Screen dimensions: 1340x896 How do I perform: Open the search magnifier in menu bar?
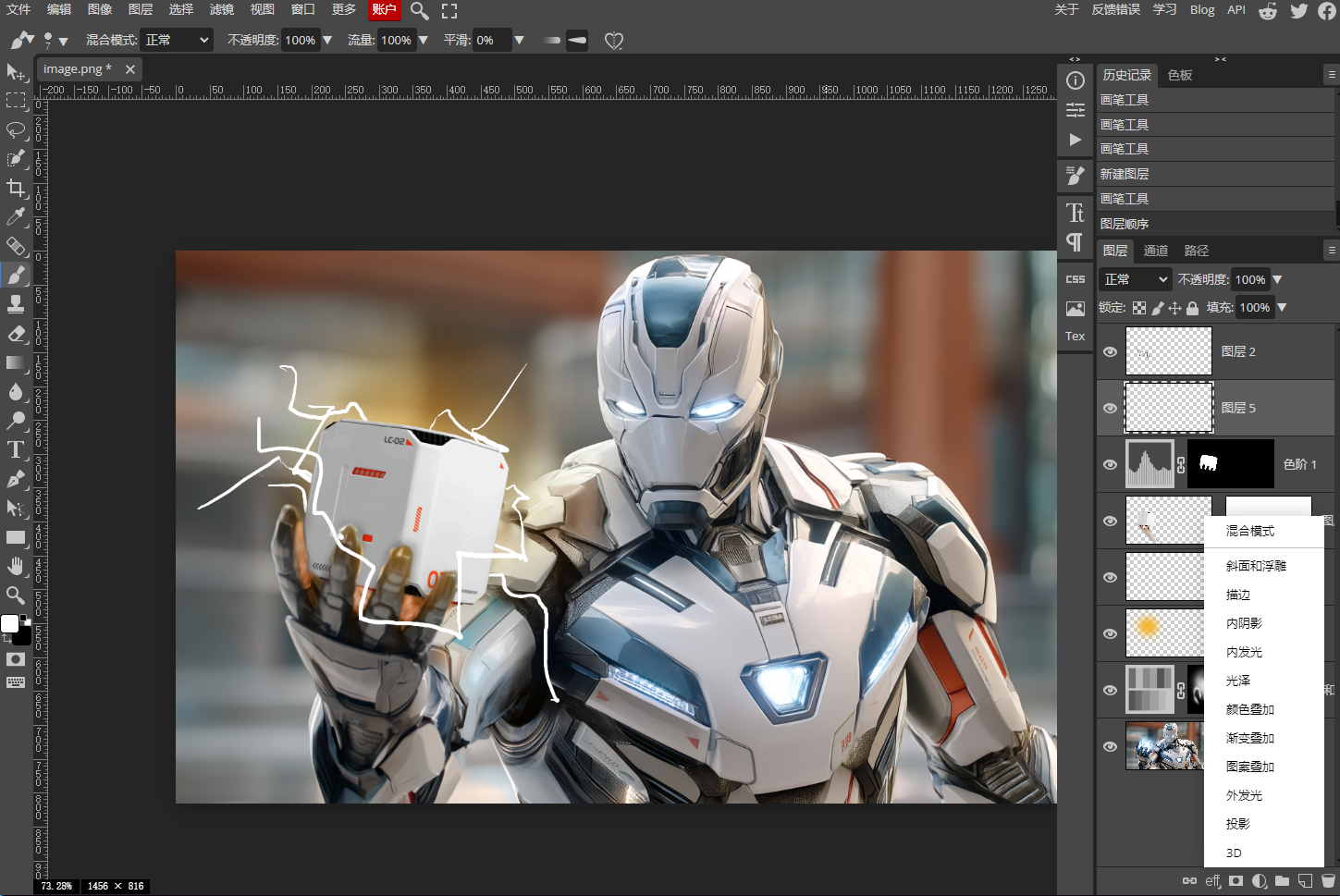click(x=419, y=10)
